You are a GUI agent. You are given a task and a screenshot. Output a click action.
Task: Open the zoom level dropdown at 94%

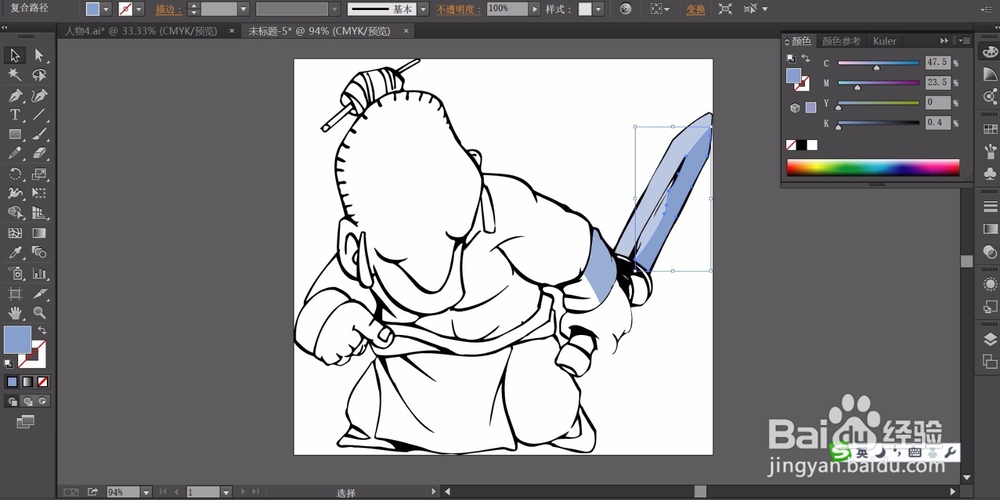coord(146,492)
